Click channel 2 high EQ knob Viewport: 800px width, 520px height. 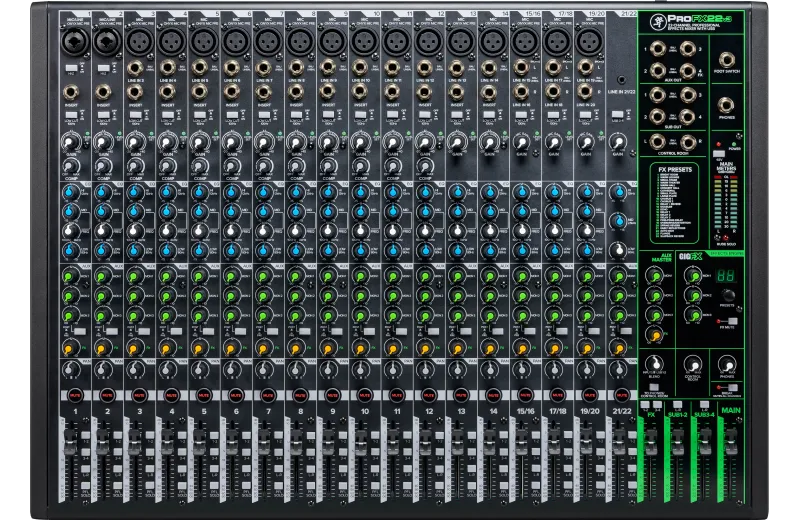coord(103,193)
